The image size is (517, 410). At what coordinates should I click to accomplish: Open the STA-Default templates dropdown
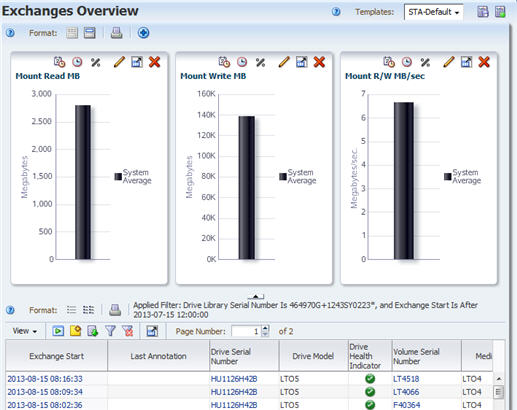point(433,12)
